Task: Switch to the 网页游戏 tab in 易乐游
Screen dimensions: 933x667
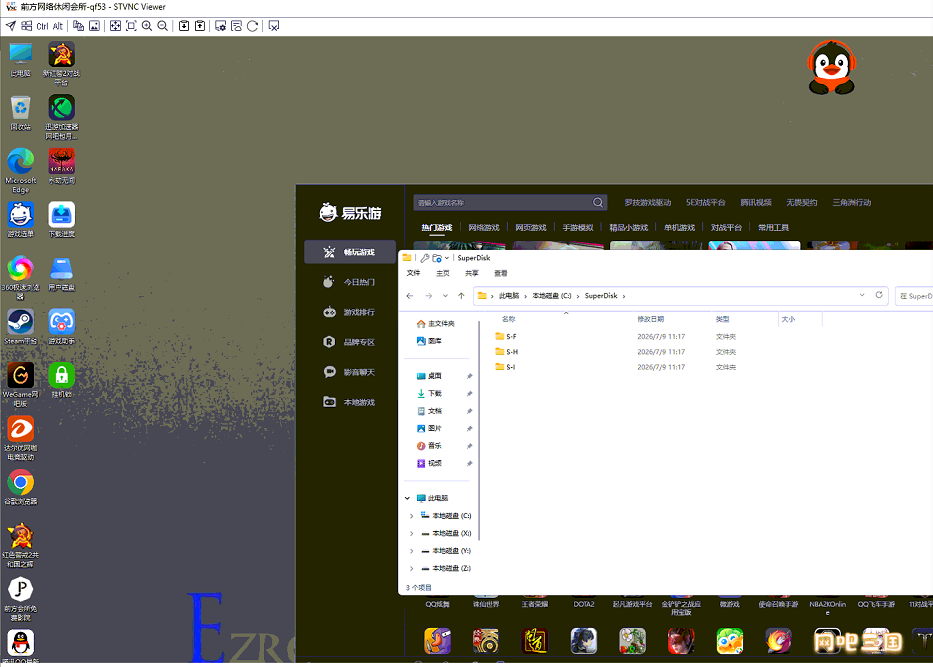Action: (531, 227)
